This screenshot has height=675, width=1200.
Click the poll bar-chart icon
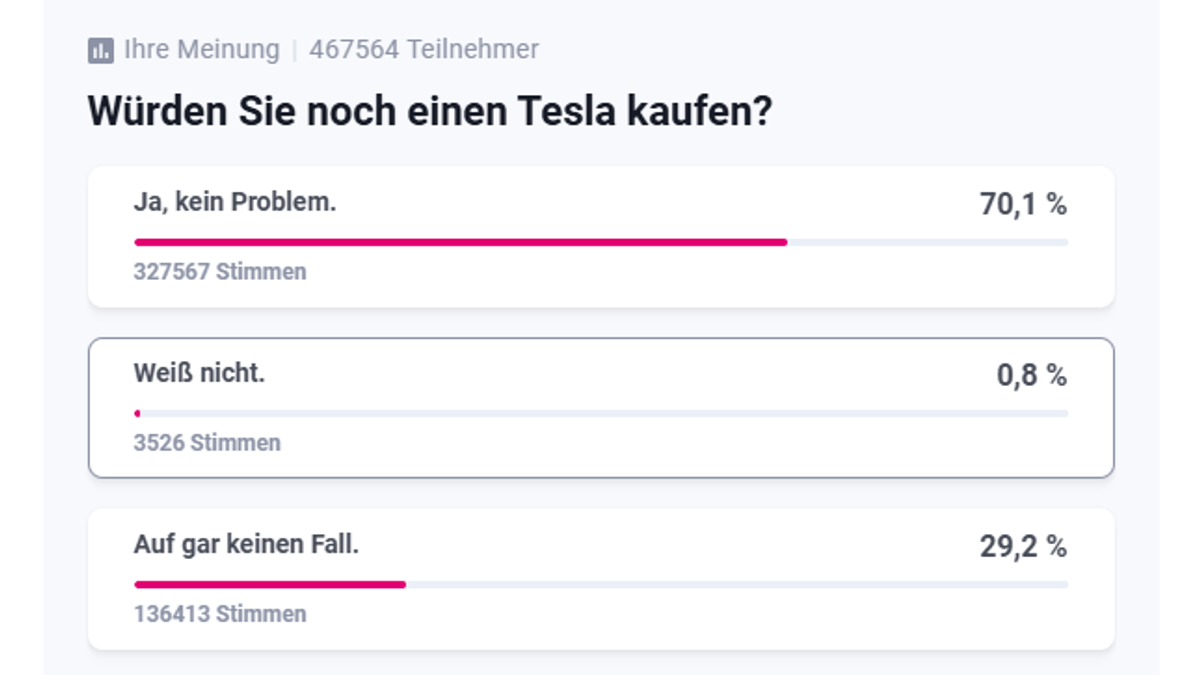[101, 50]
